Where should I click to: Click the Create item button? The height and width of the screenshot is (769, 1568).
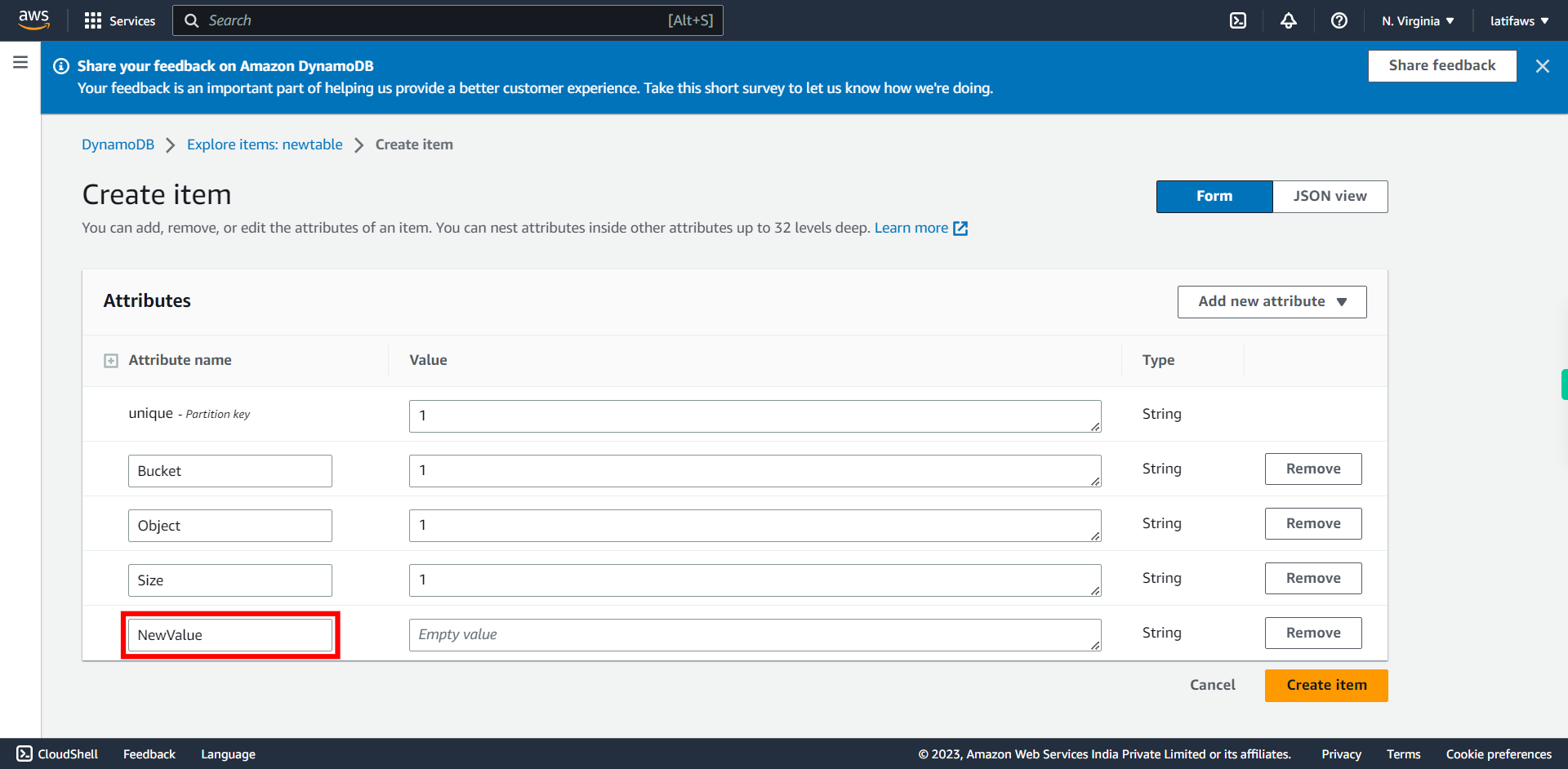pyautogui.click(x=1326, y=686)
